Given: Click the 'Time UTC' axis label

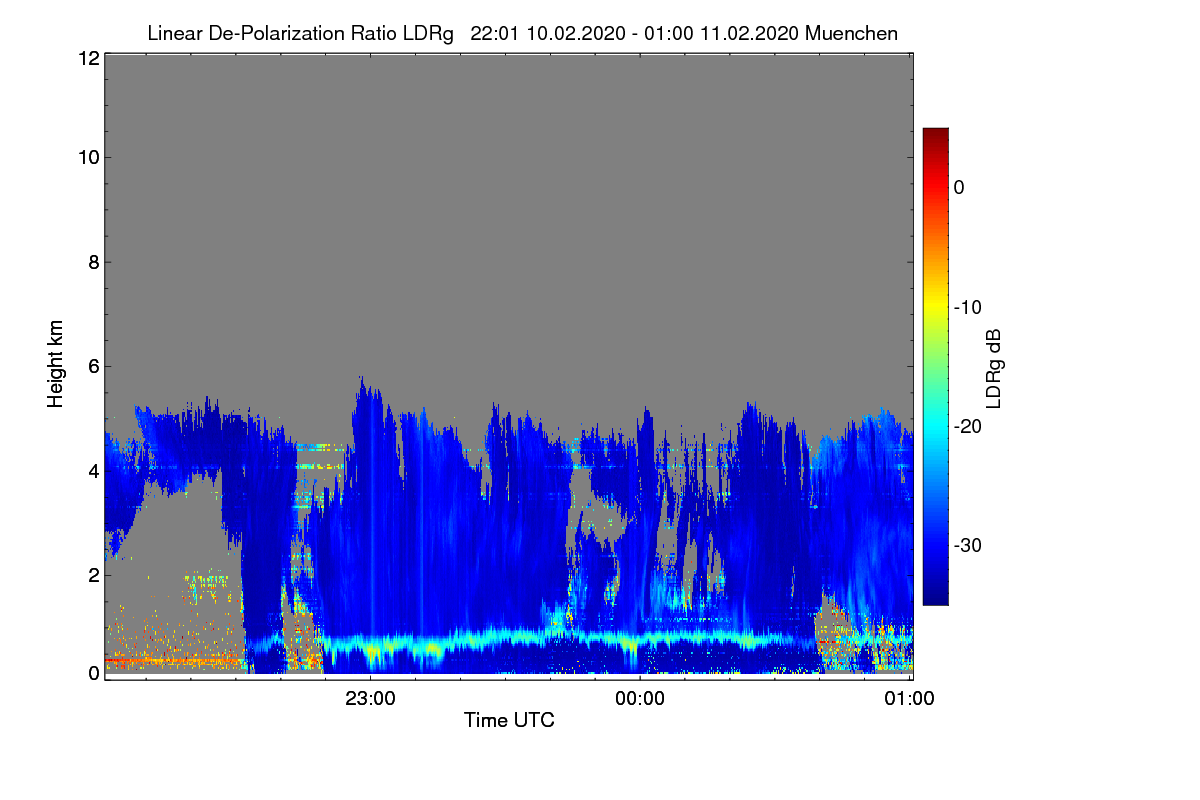Looking at the screenshot, I should (x=509, y=720).
